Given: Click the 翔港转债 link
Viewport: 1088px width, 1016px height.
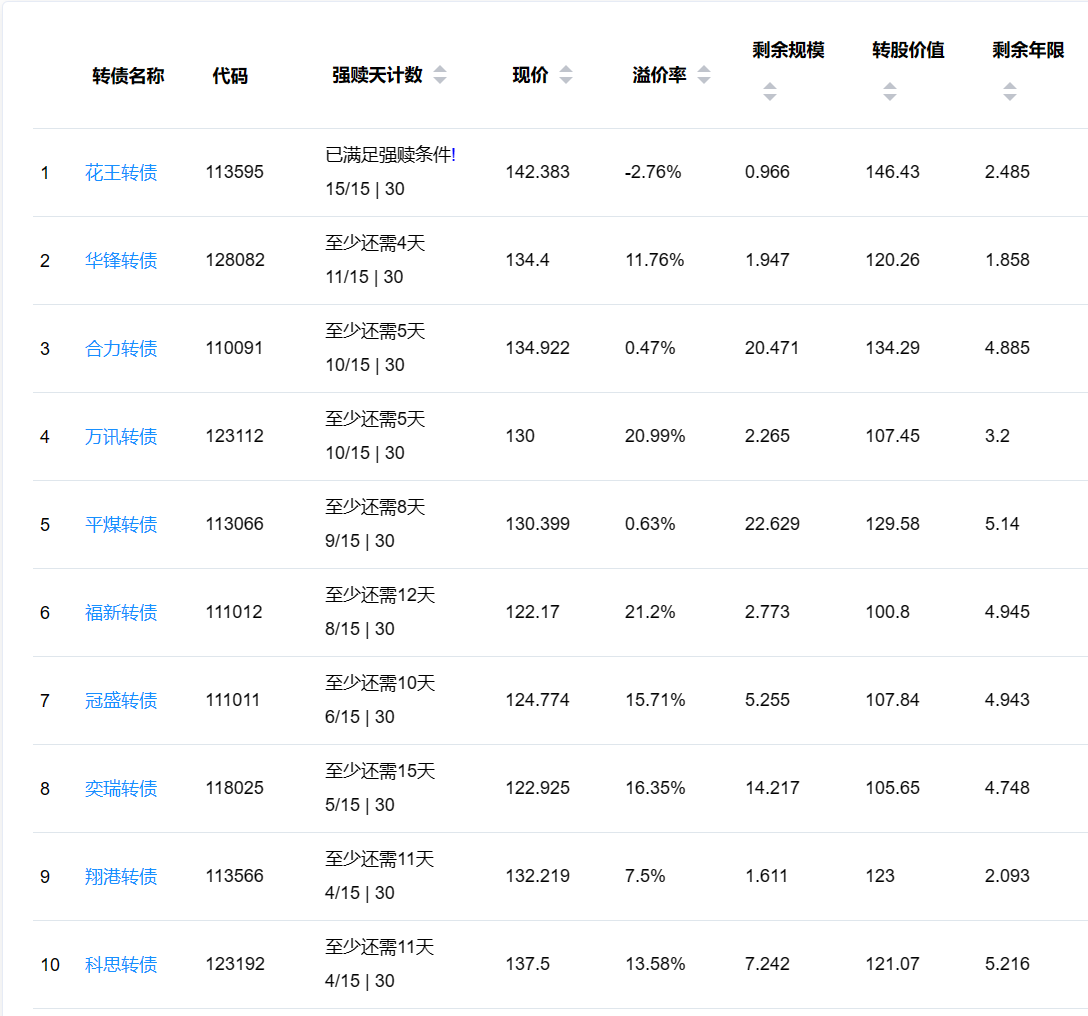Looking at the screenshot, I should coord(121,877).
